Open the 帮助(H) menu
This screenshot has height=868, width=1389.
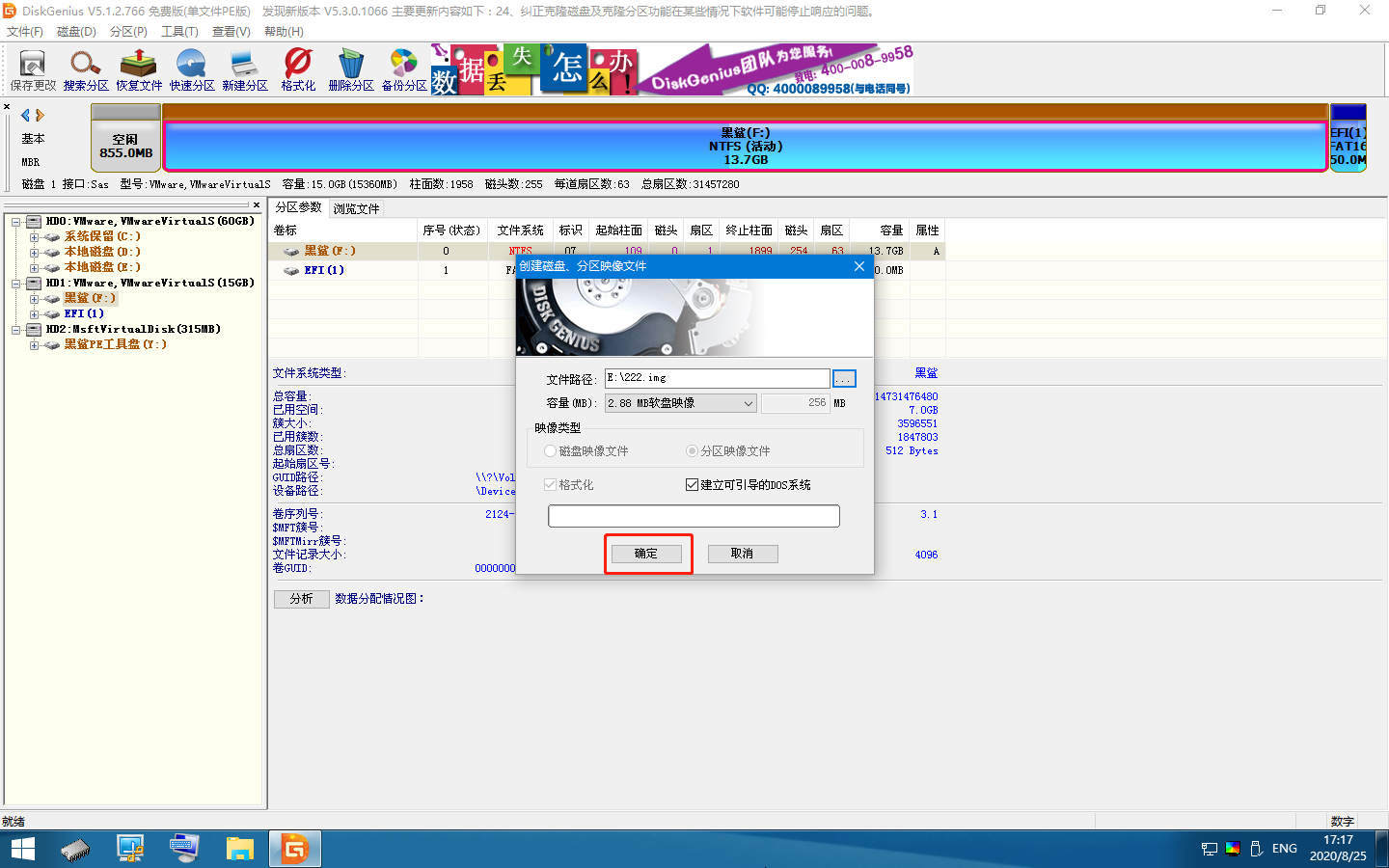[284, 32]
